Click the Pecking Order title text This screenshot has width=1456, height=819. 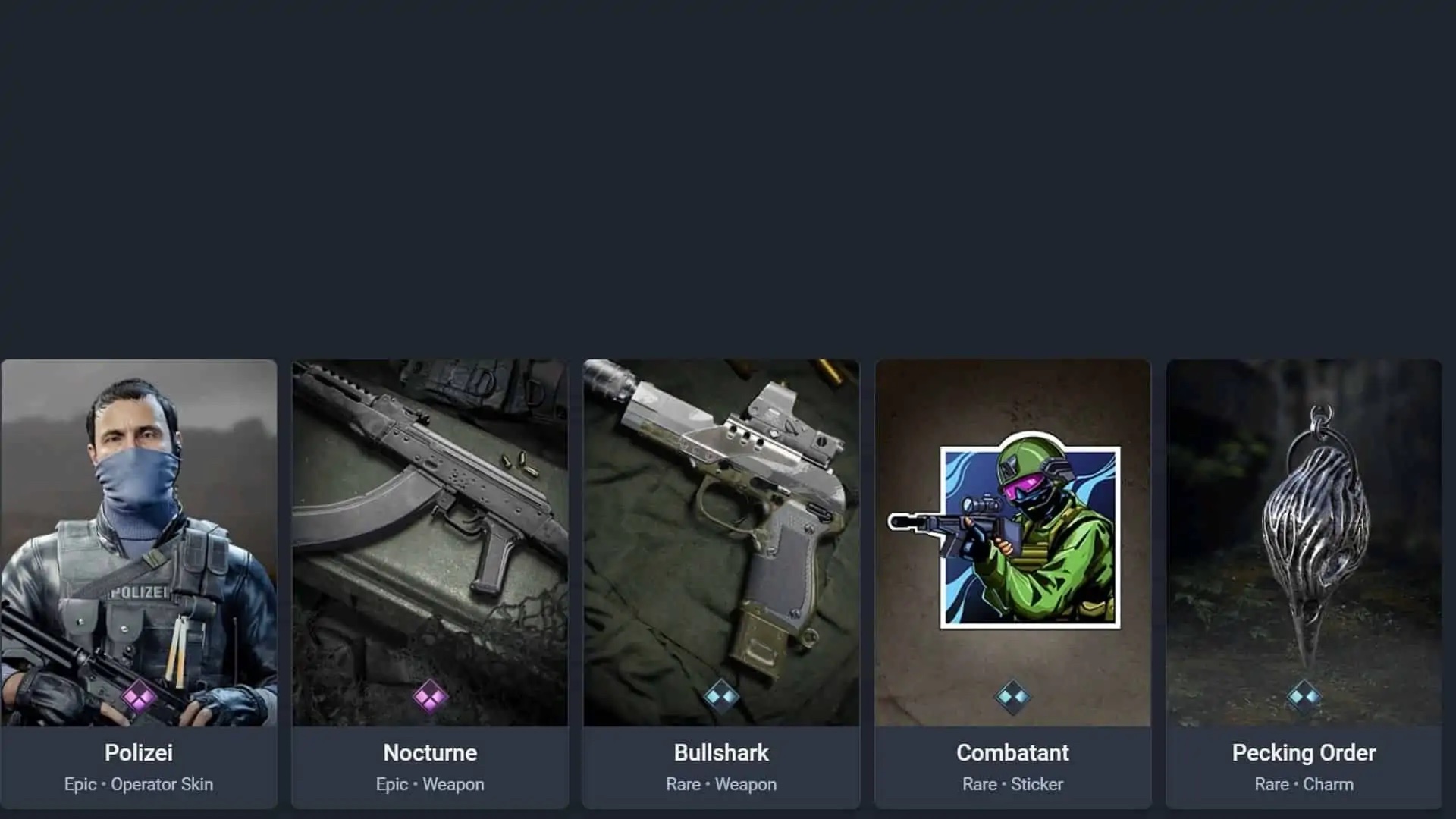point(1304,752)
